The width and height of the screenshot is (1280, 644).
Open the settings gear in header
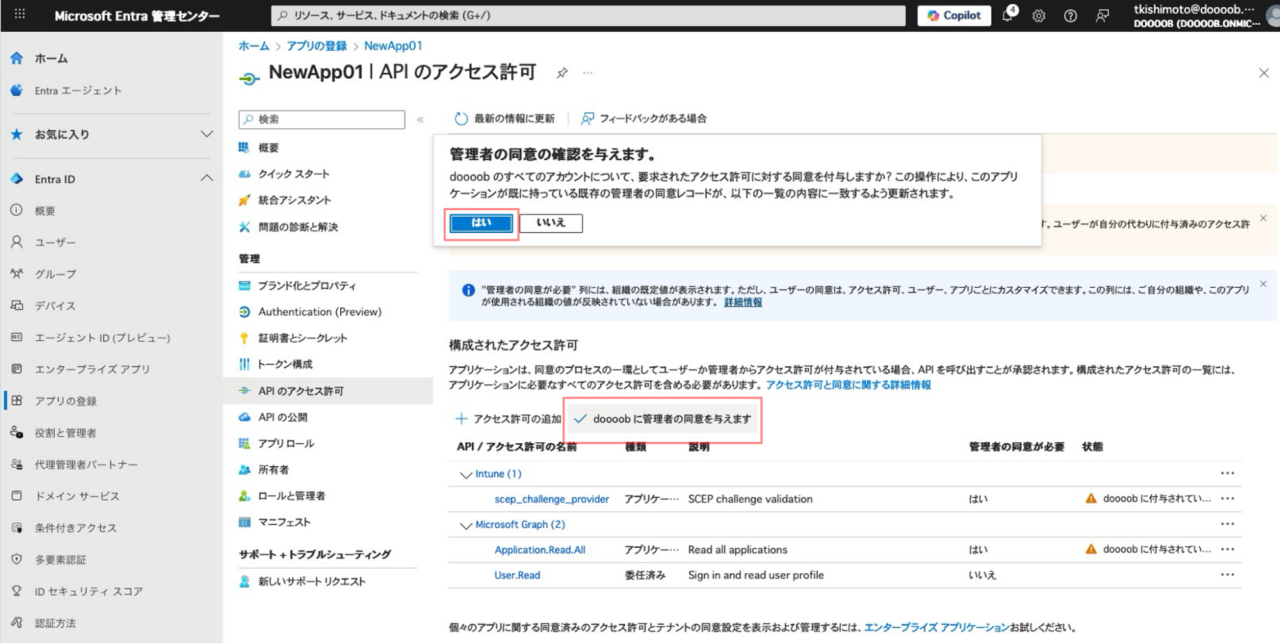click(x=1039, y=16)
